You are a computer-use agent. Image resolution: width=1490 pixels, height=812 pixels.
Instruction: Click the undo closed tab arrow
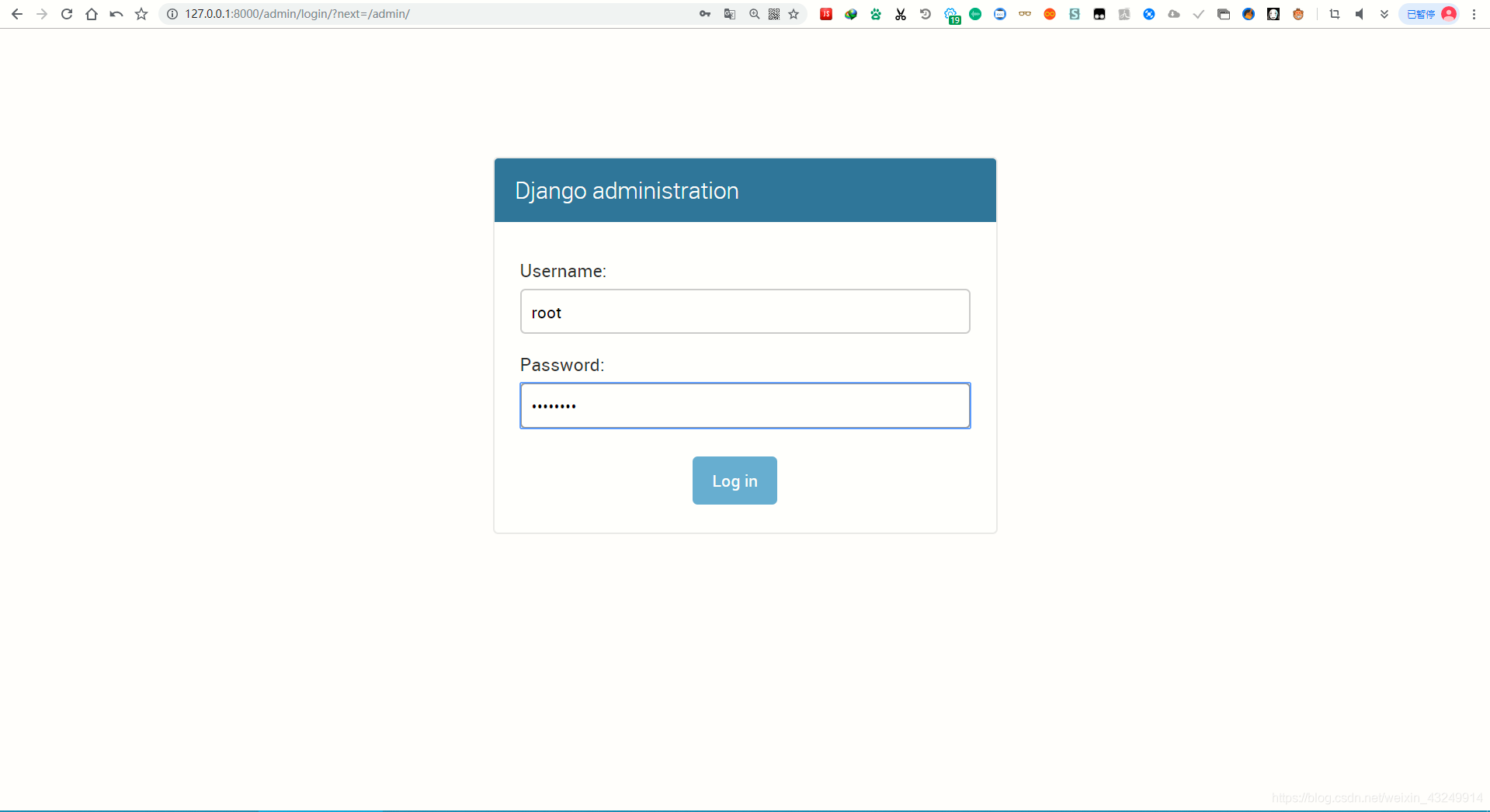coord(116,14)
